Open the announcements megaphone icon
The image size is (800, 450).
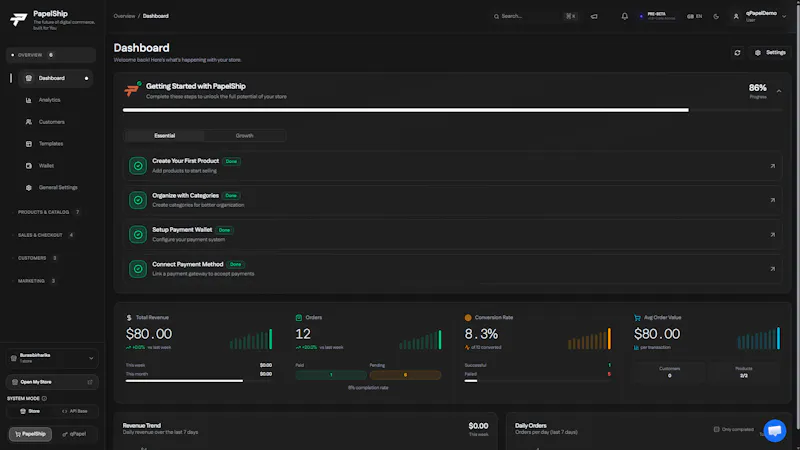pyautogui.click(x=594, y=16)
